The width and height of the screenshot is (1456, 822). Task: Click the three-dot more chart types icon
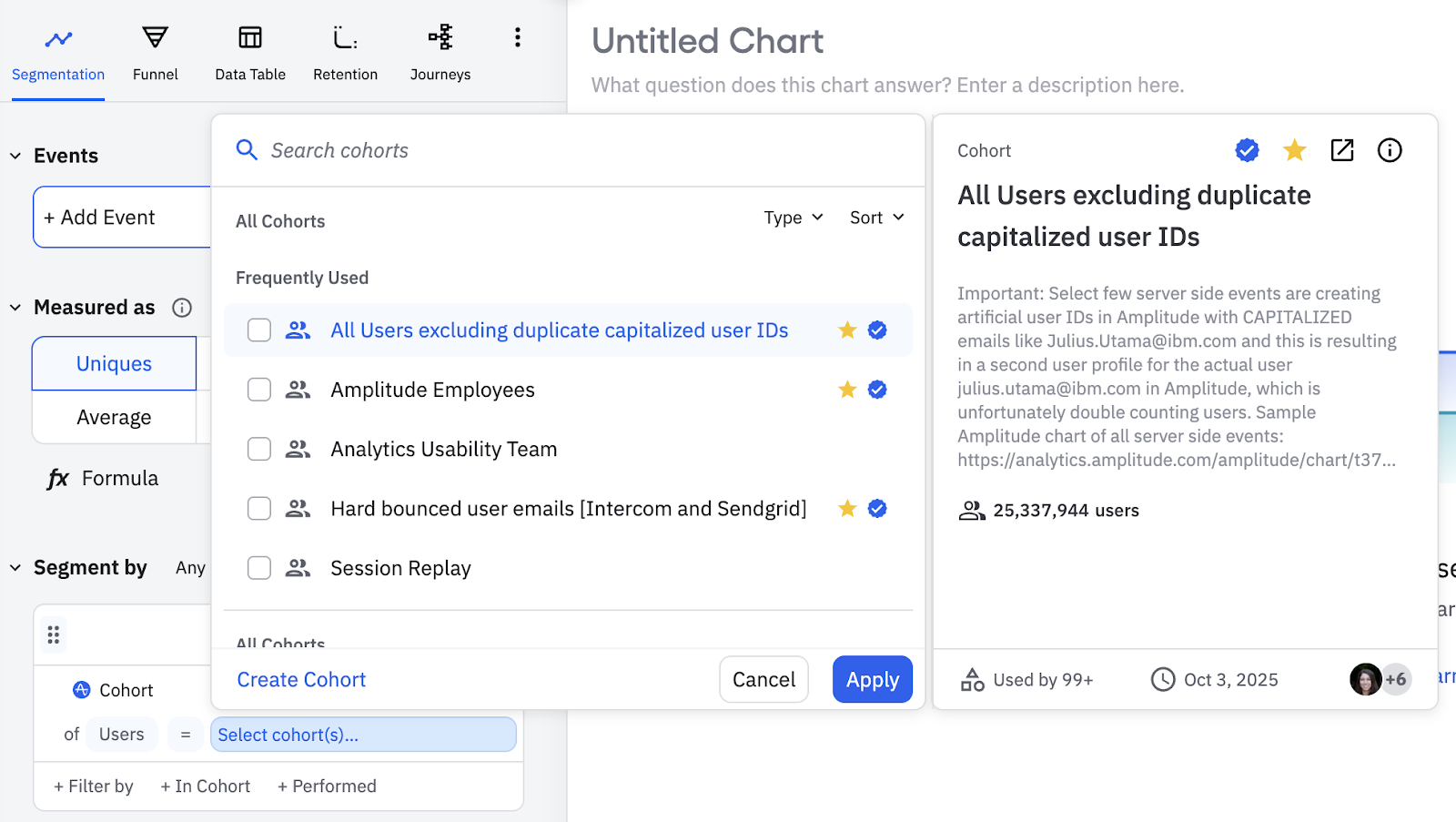tap(517, 37)
